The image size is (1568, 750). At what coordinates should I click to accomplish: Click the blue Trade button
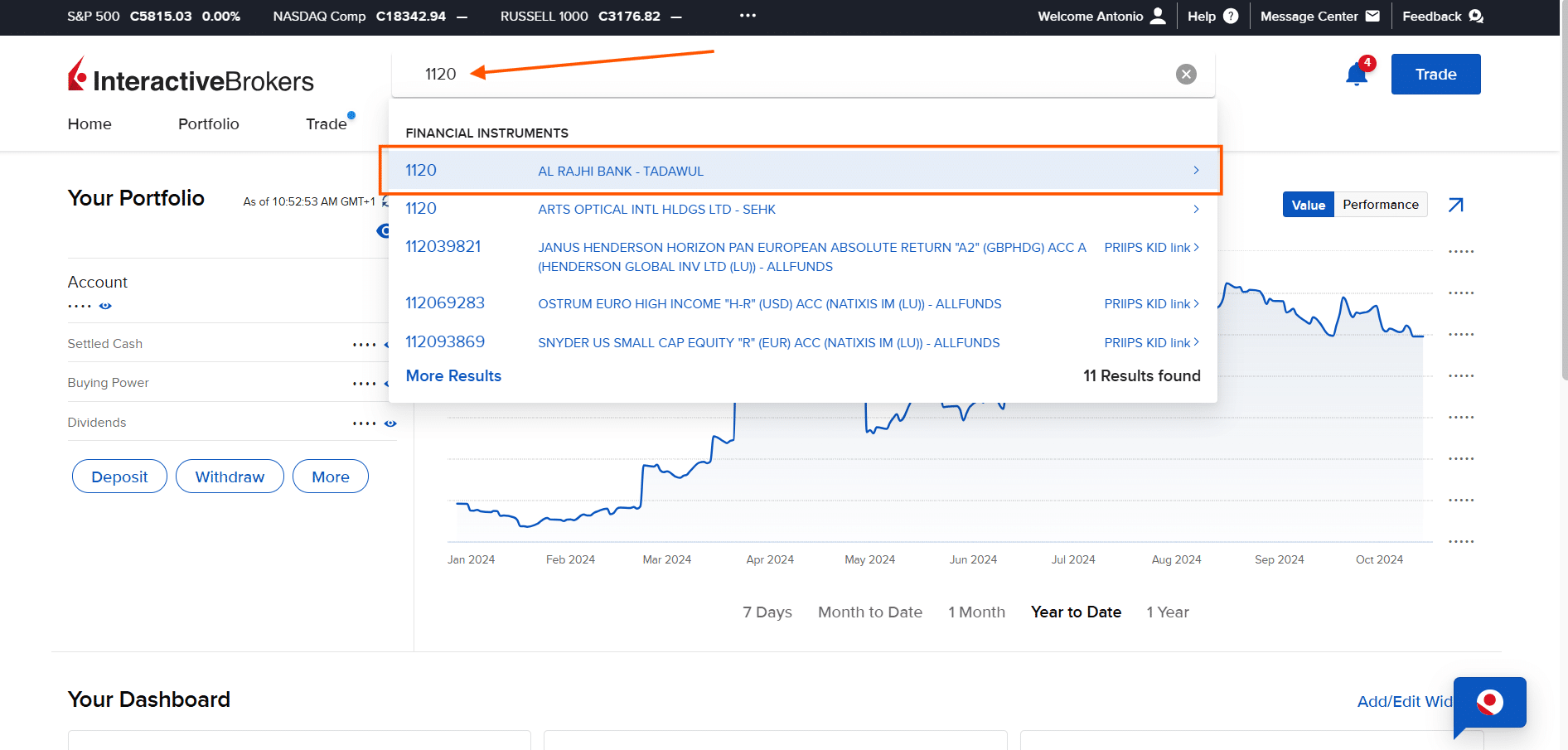(1435, 74)
